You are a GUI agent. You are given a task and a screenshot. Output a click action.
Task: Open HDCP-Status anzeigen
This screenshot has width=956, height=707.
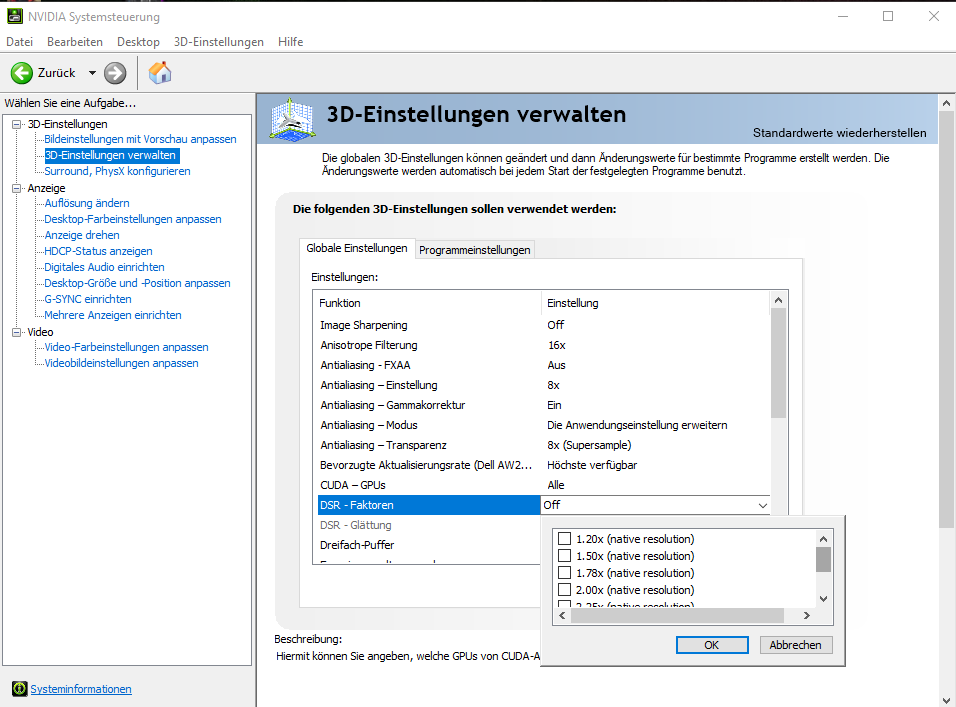click(98, 251)
